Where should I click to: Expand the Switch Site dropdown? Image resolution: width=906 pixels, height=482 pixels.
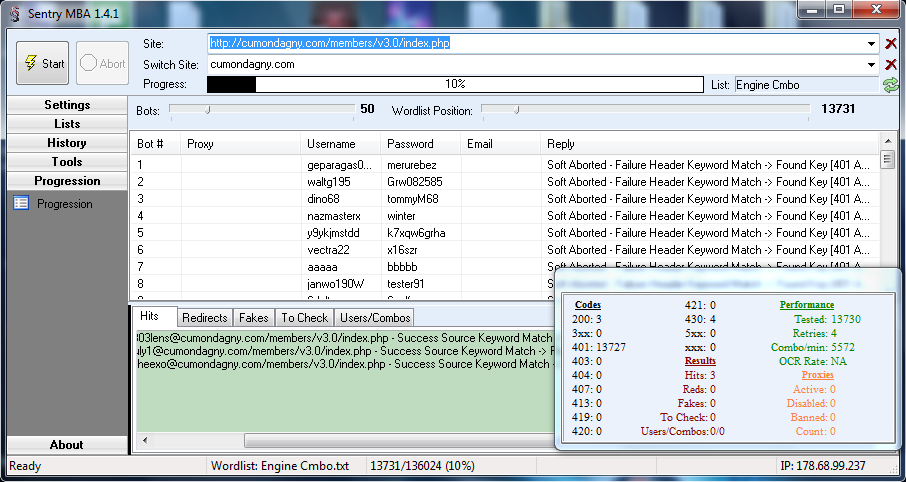point(873,64)
